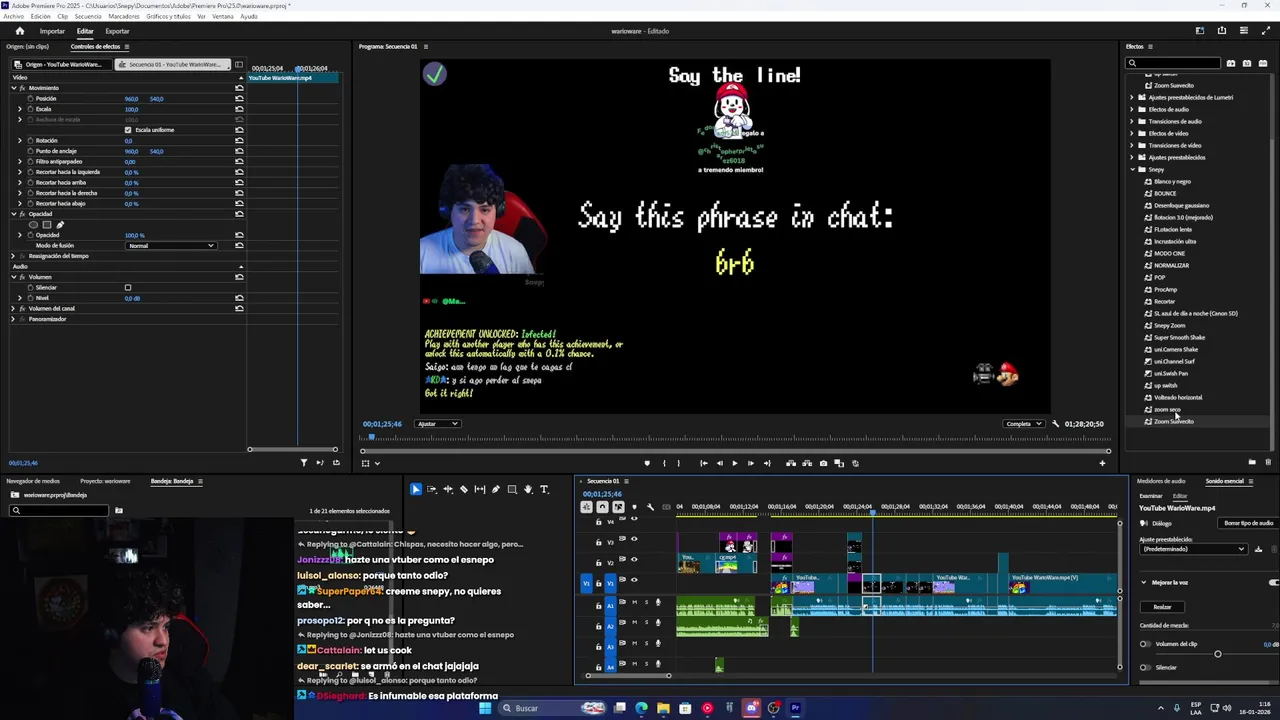This screenshot has width=1280, height=720.
Task: Expand the Transiciones de video folder
Action: click(1132, 145)
